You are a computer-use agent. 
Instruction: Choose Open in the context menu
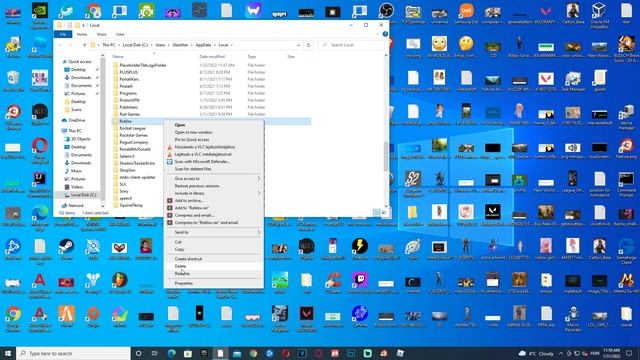pos(180,125)
